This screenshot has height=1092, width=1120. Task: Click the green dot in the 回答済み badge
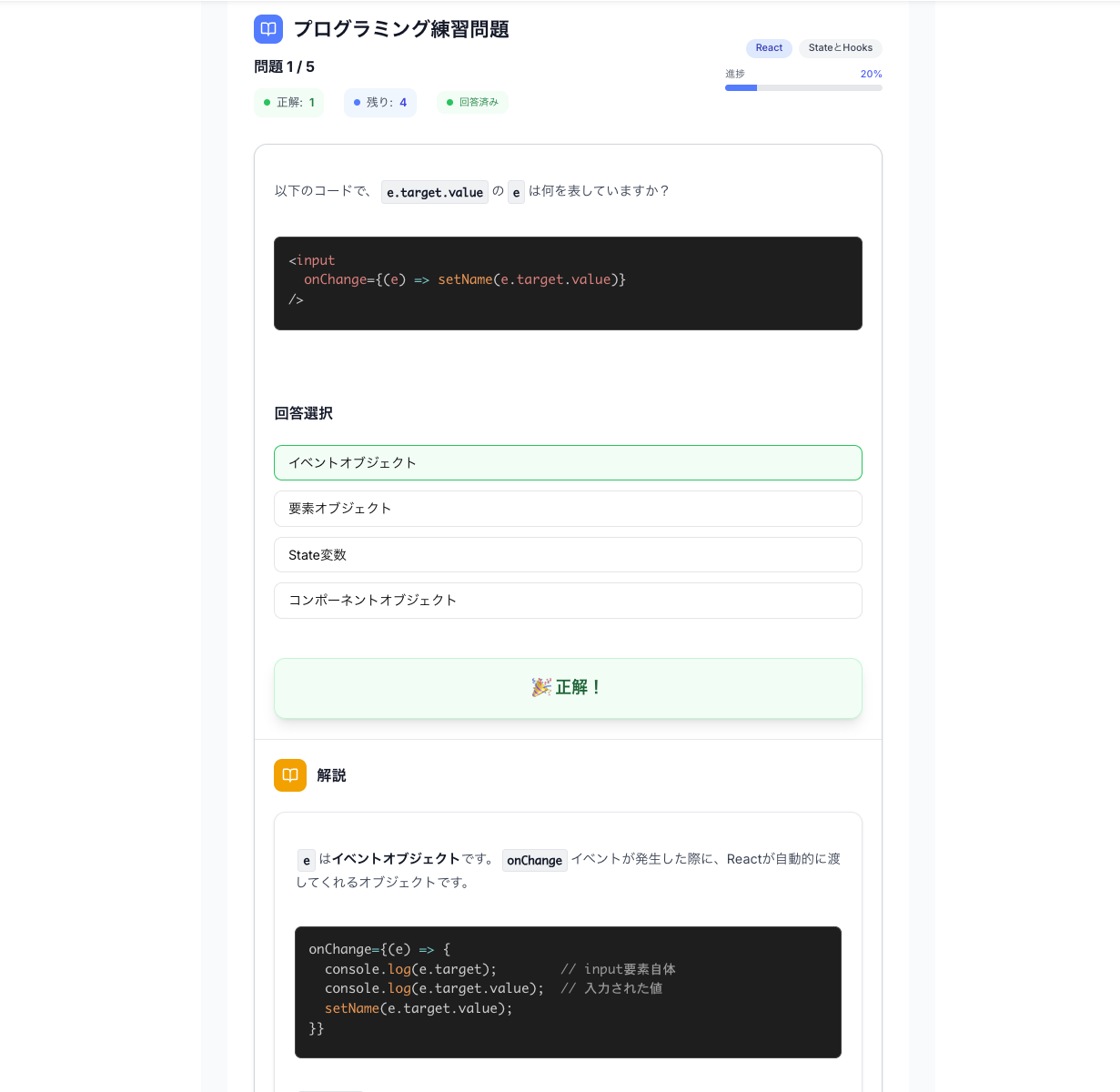(x=449, y=103)
